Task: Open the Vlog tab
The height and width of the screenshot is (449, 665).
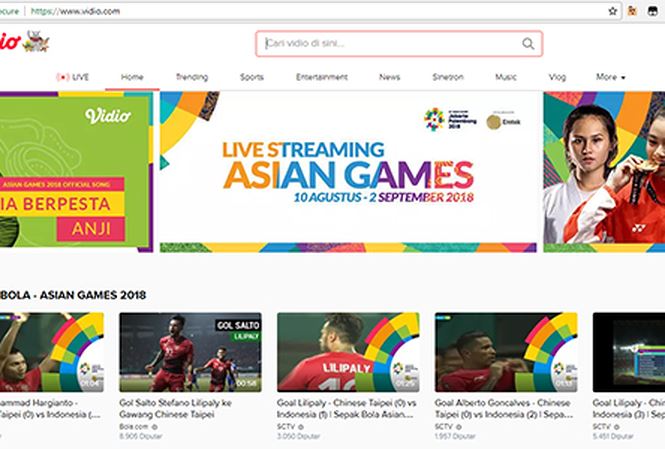Action: coord(557,77)
